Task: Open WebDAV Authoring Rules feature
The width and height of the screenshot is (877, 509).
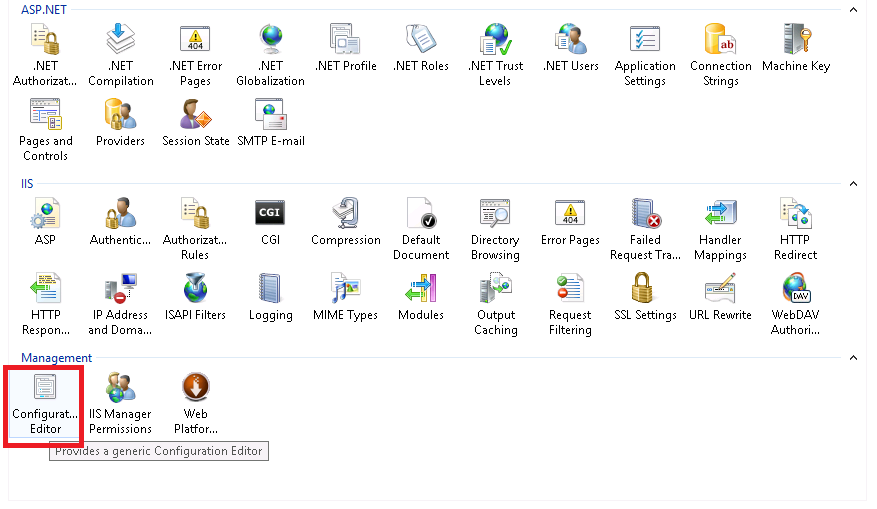Action: pos(795,304)
